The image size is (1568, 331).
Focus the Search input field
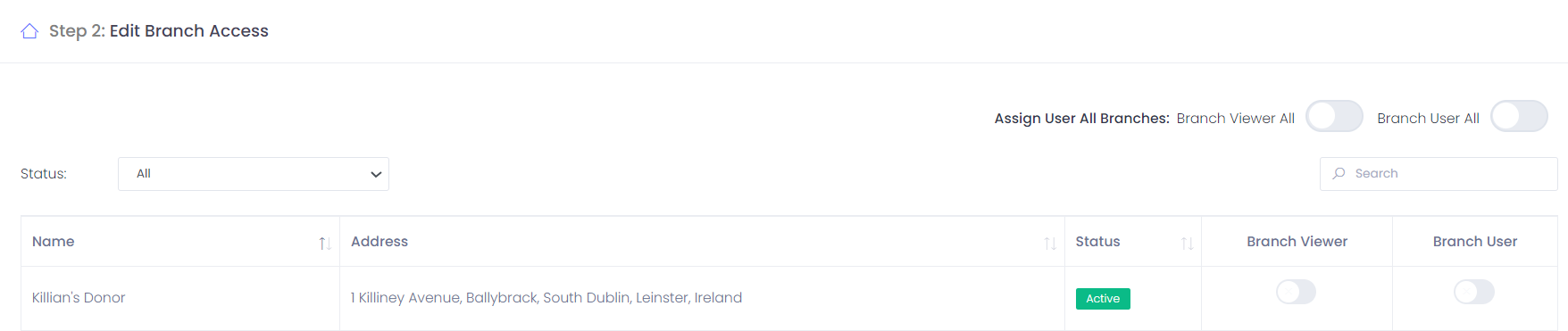(x=1439, y=174)
